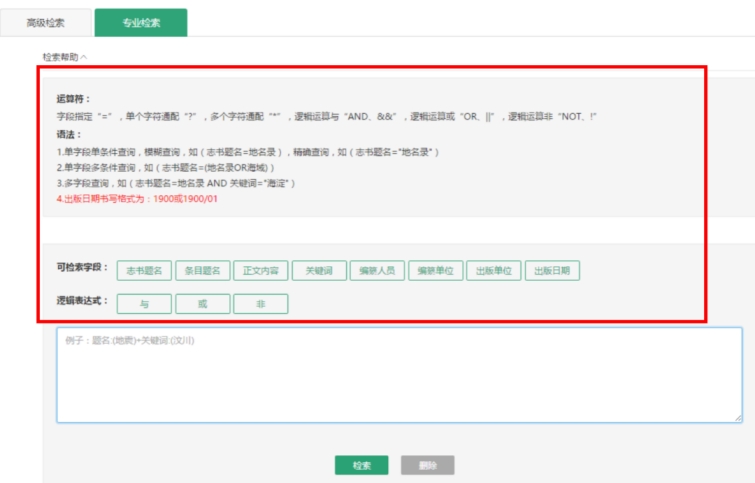Insert the 非 logical operator
755x483 pixels.
click(x=261, y=303)
